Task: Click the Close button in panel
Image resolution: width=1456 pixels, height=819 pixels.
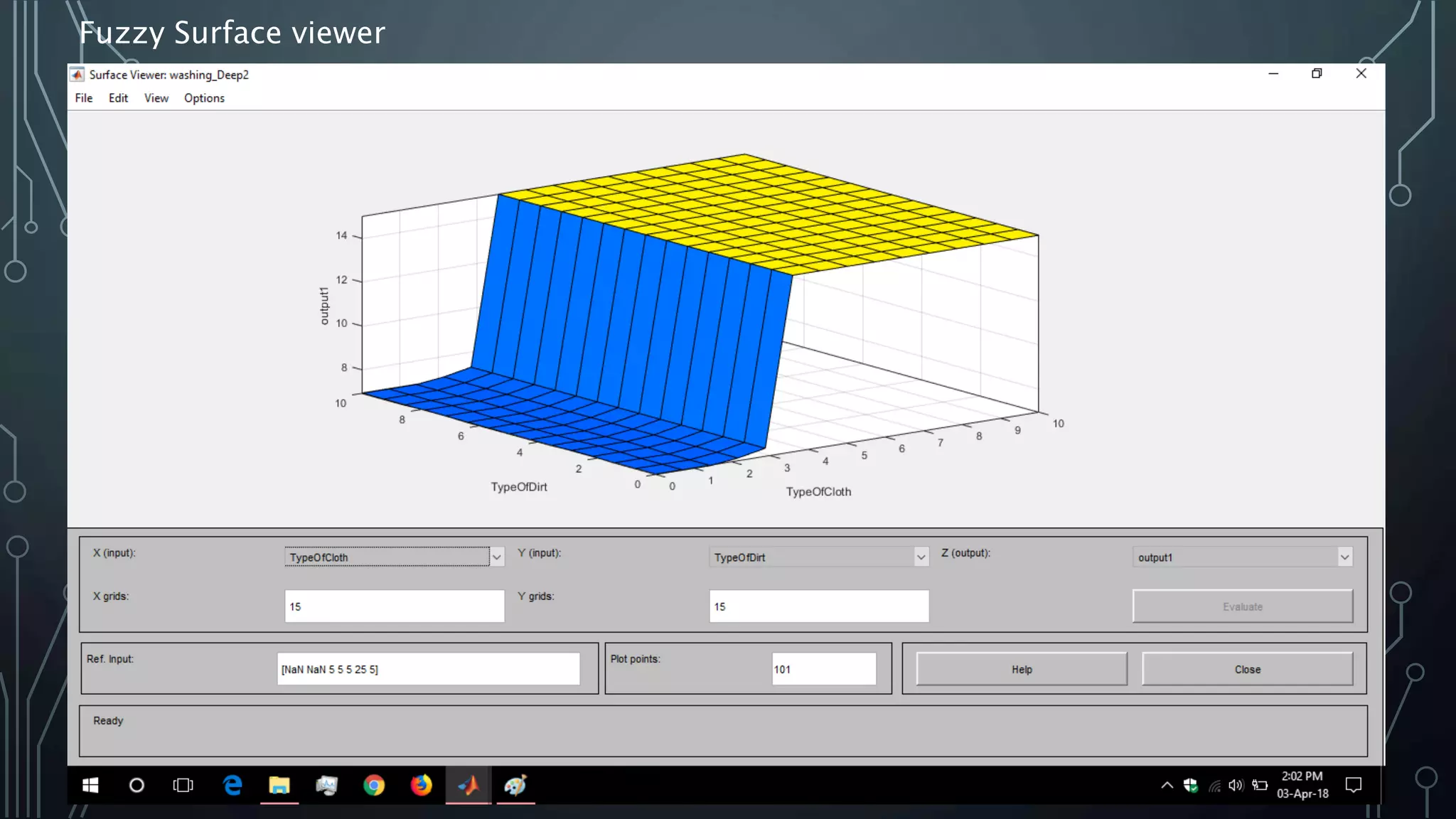Action: point(1247,669)
